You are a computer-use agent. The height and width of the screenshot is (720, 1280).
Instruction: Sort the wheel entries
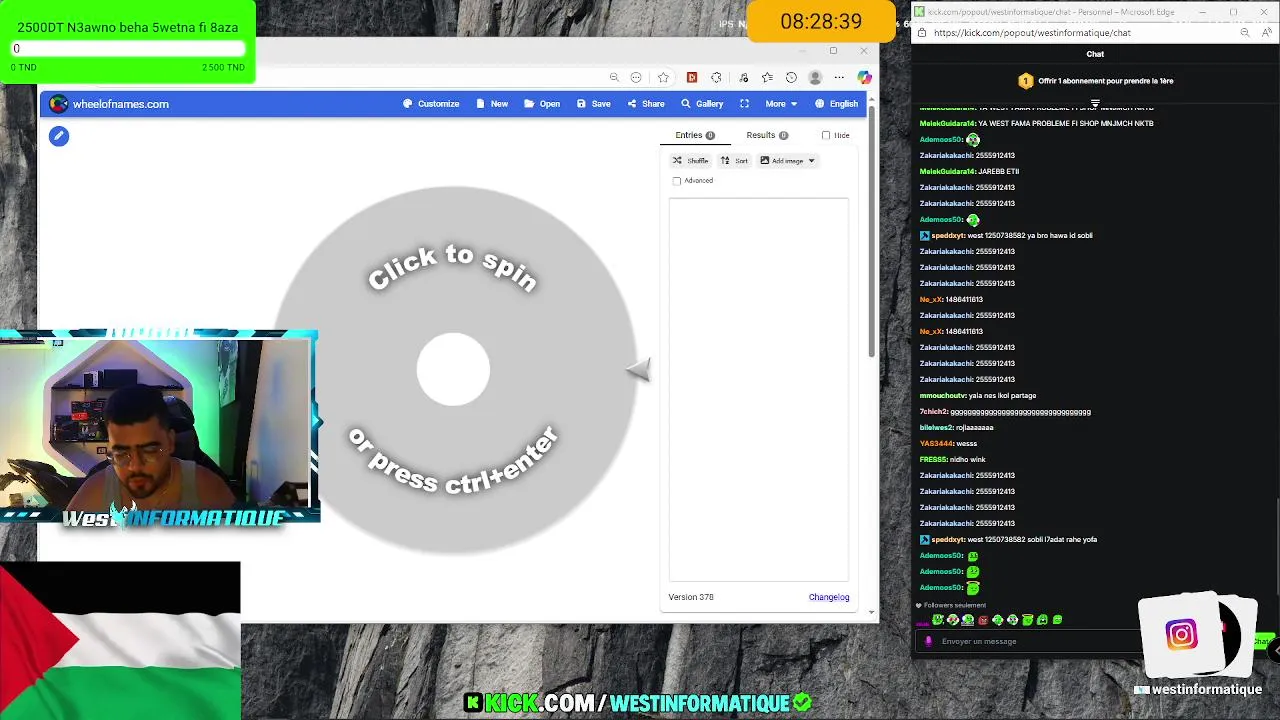[x=734, y=160]
